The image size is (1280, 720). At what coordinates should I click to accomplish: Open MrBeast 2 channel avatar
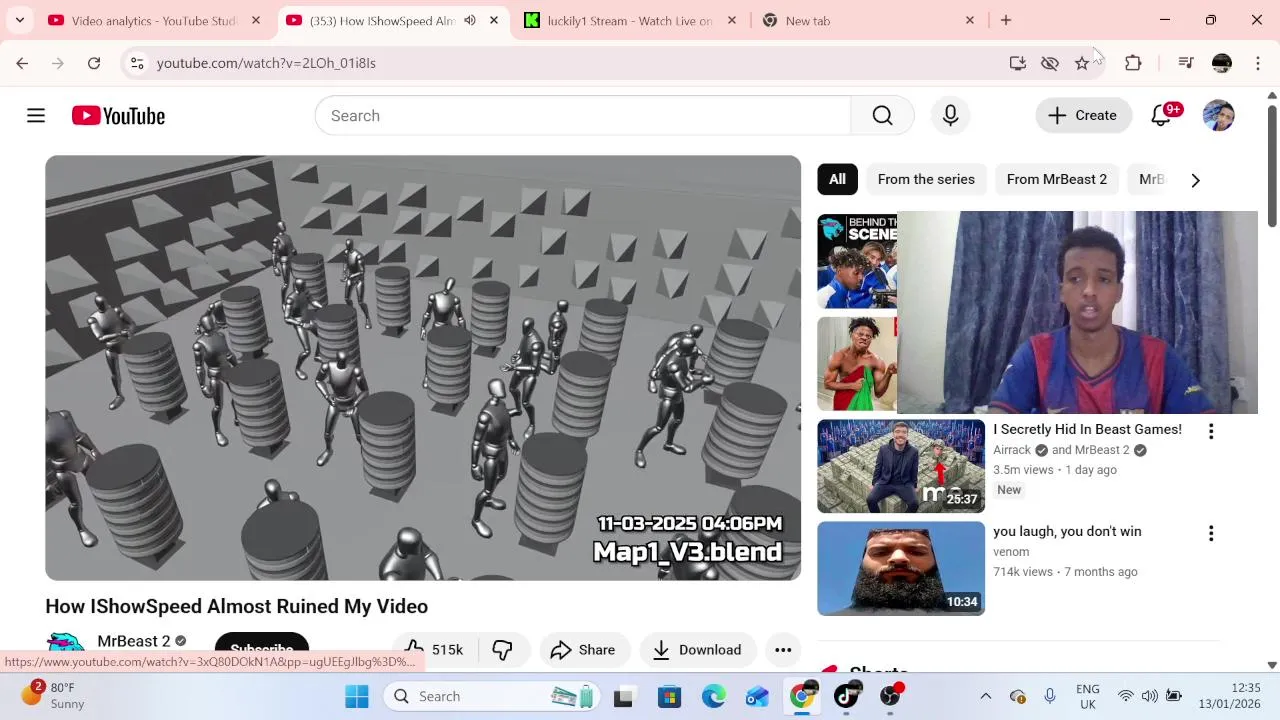(x=65, y=644)
